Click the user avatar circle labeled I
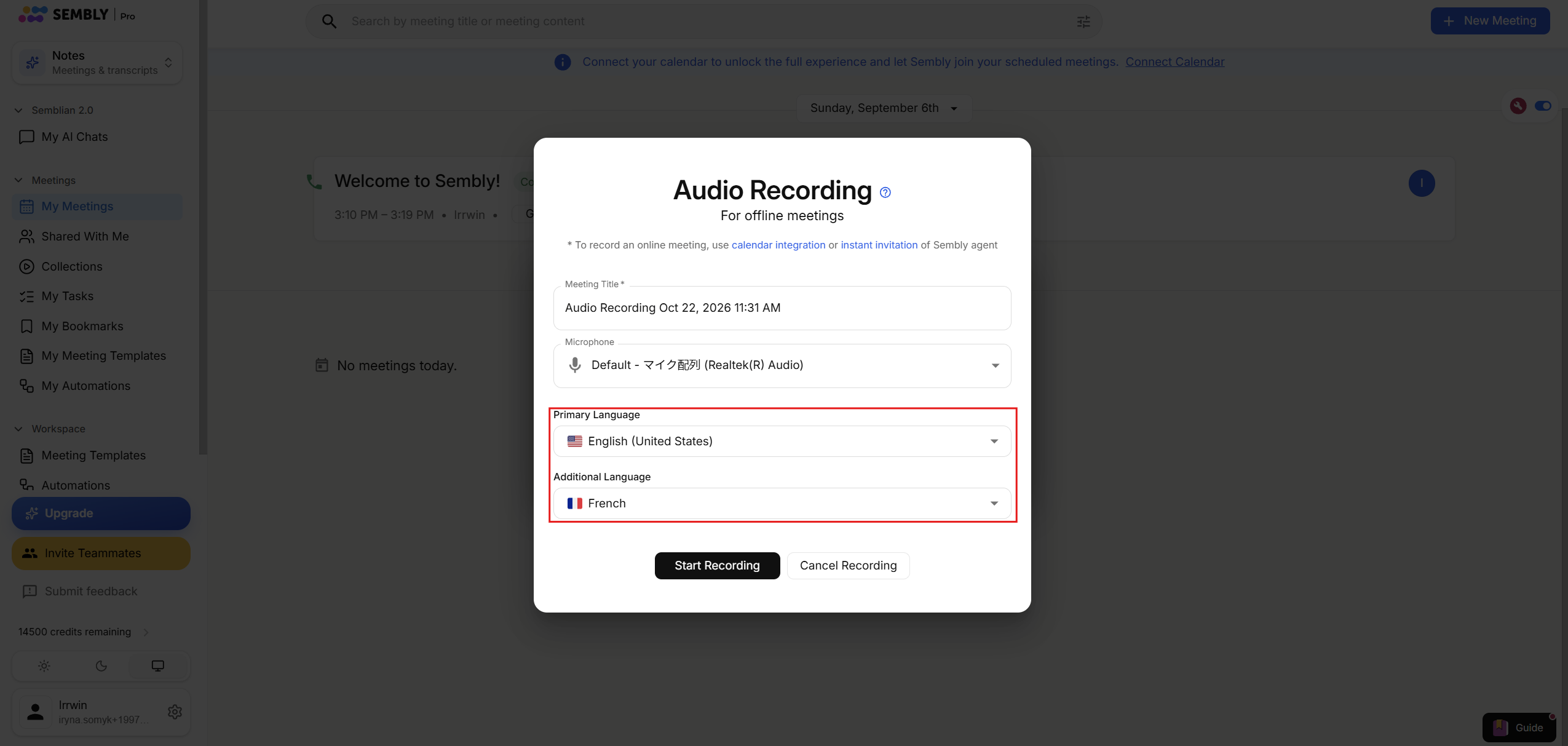This screenshot has width=1568, height=746. click(1422, 183)
